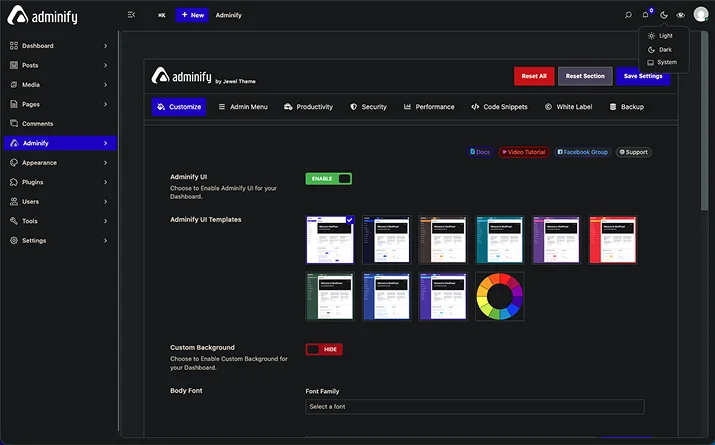Switch to the Performance tab
The width and height of the screenshot is (715, 445).
429,107
